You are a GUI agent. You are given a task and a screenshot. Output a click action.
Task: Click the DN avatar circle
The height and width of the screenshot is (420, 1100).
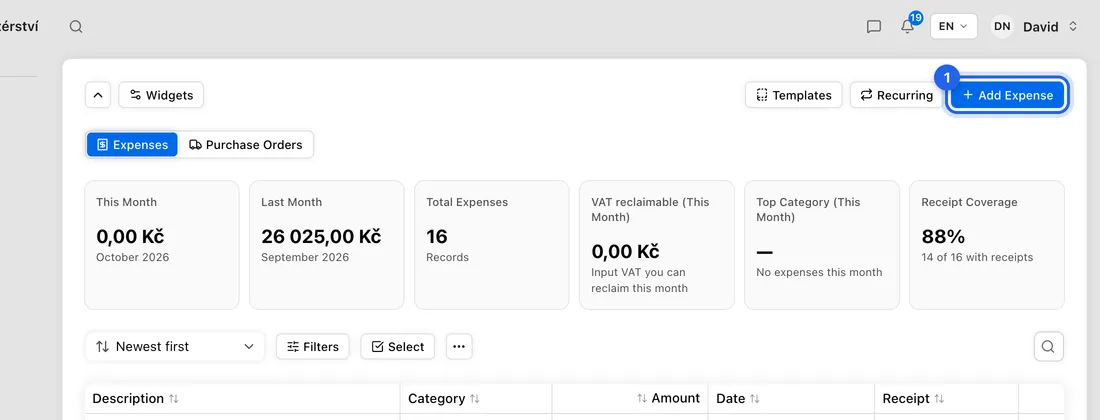(1002, 27)
